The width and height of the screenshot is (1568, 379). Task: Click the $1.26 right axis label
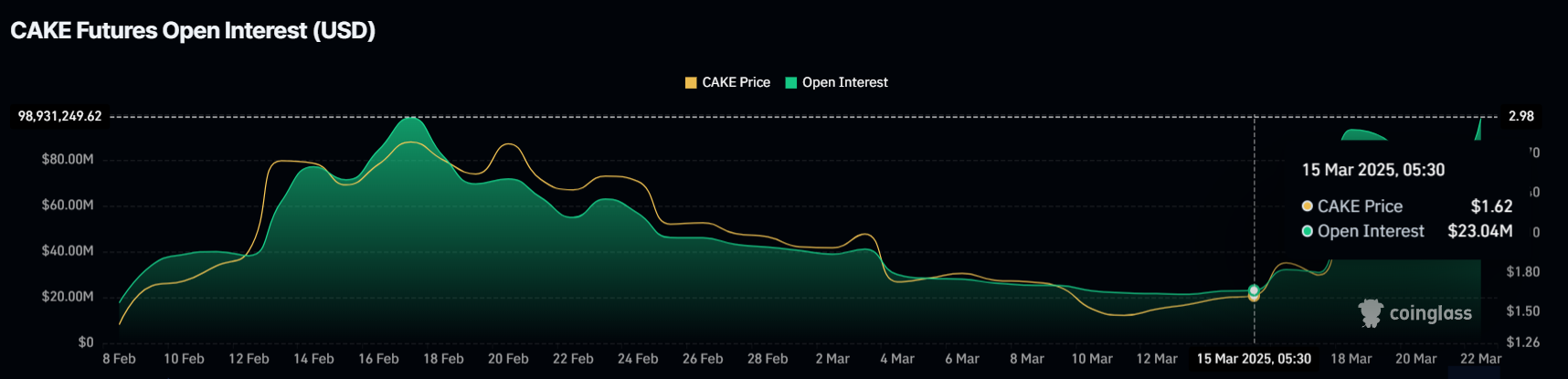click(x=1523, y=342)
